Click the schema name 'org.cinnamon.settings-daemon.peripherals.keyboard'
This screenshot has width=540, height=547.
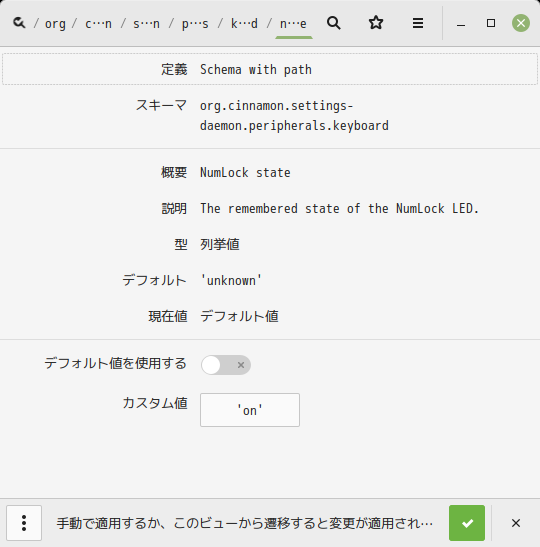(294, 115)
